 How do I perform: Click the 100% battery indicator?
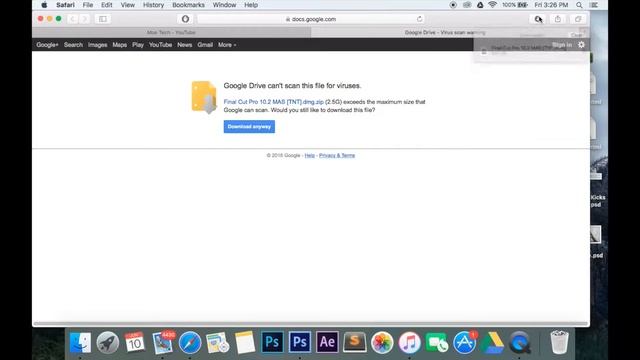[515, 5]
